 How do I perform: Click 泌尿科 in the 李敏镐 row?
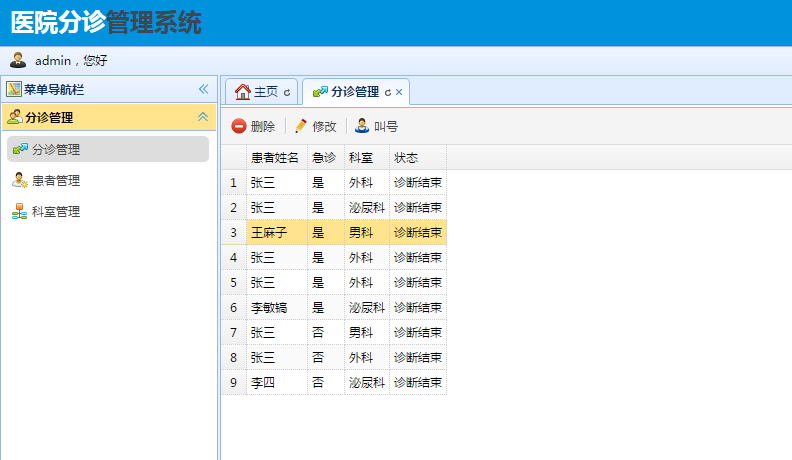(x=367, y=308)
